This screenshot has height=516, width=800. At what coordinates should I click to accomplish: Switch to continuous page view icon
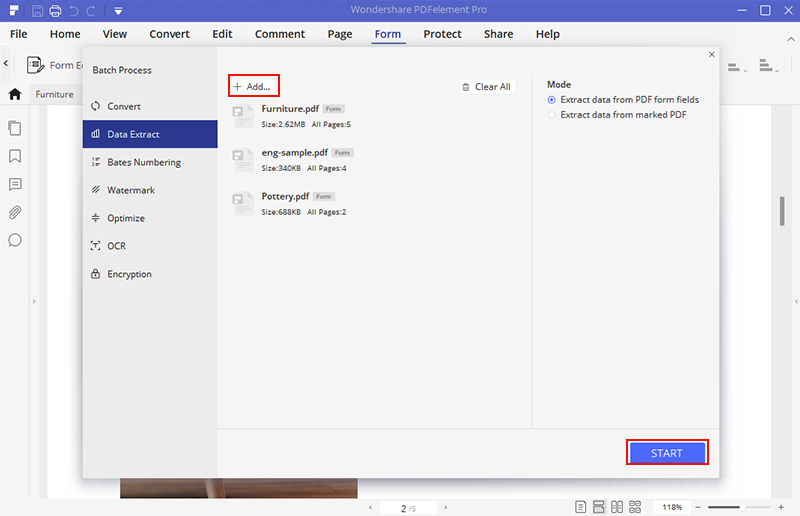point(598,507)
